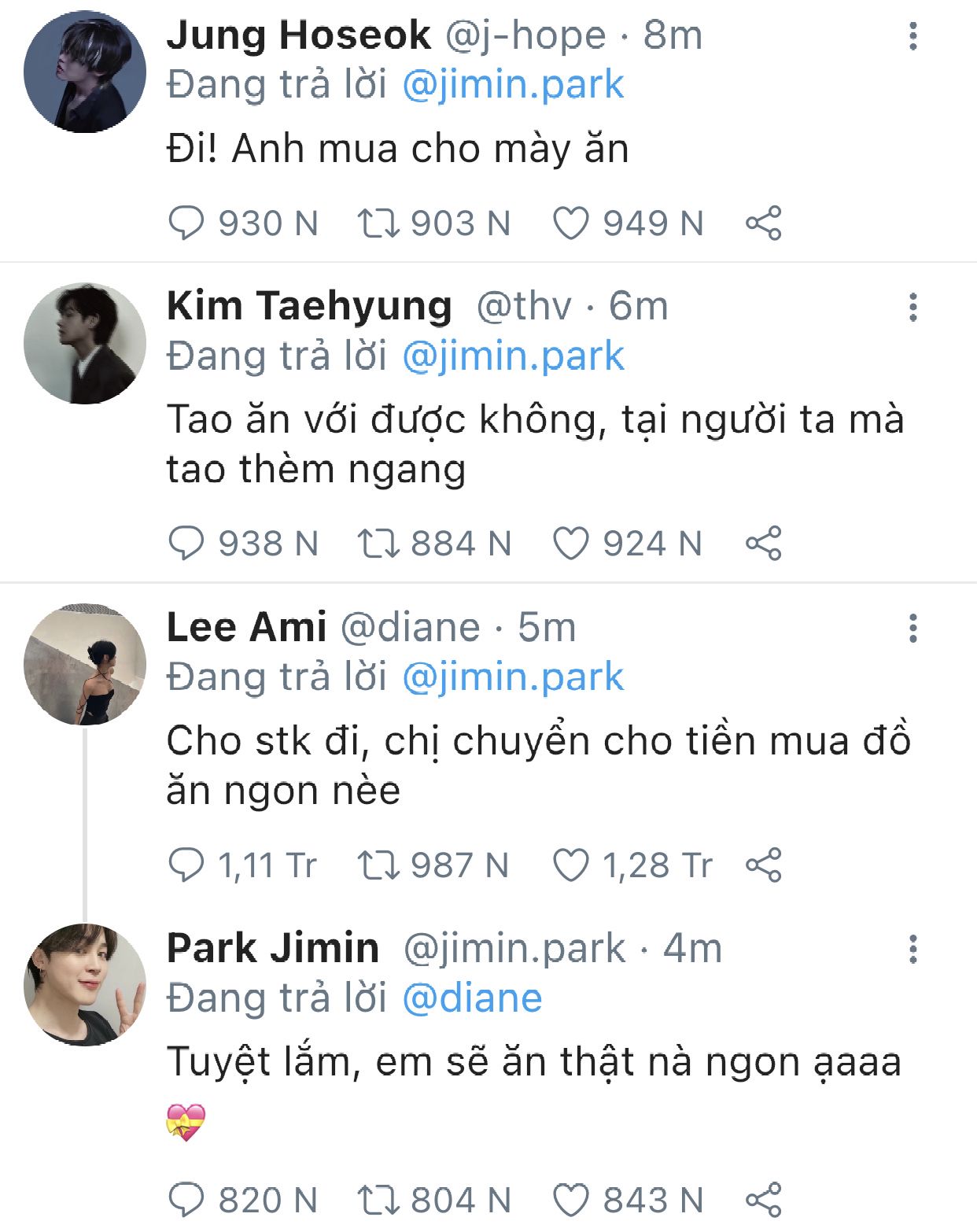
Task: Like Kim Taehyung's reply tweet
Action: [x=571, y=544]
